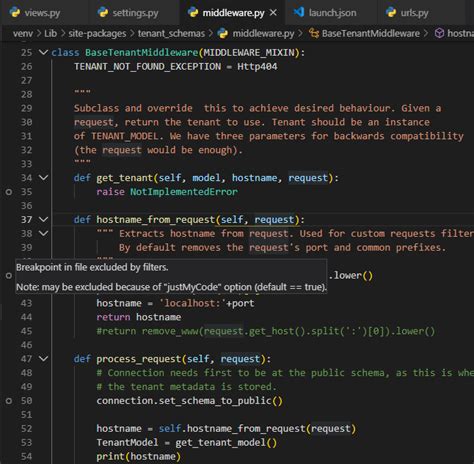
Task: Open the launch.json tab
Action: click(332, 13)
